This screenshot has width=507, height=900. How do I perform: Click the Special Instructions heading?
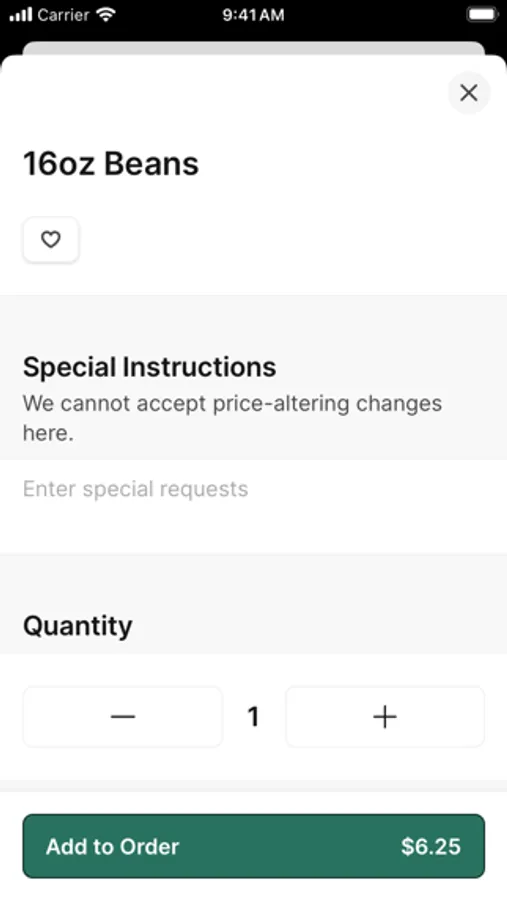[x=149, y=367]
